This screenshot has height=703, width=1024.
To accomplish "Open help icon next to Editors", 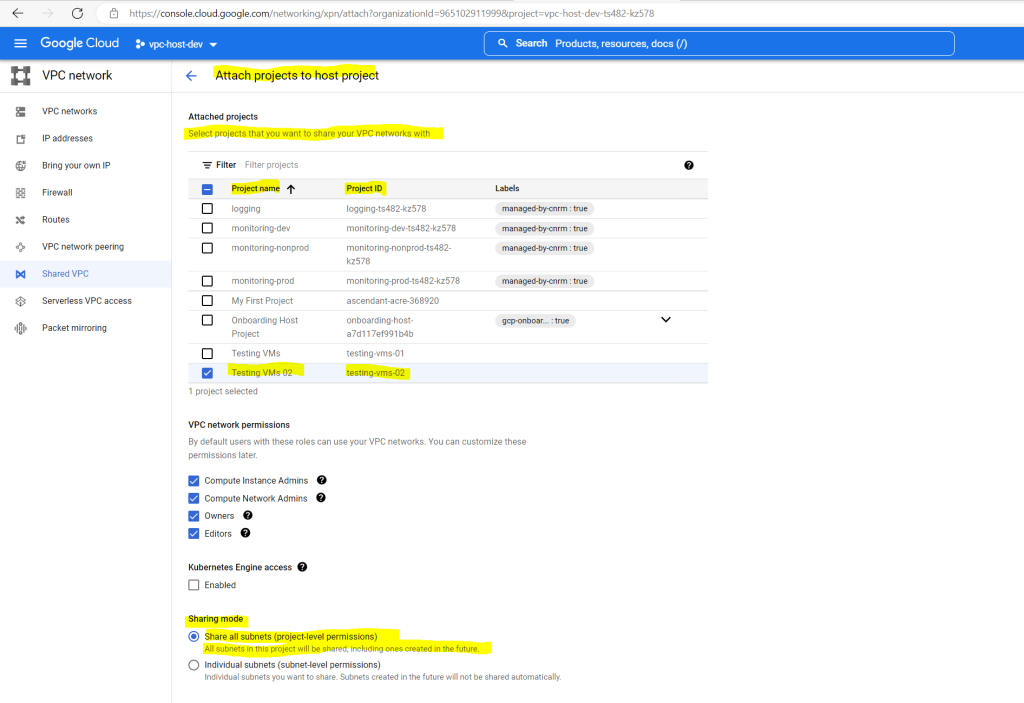I will 245,532.
